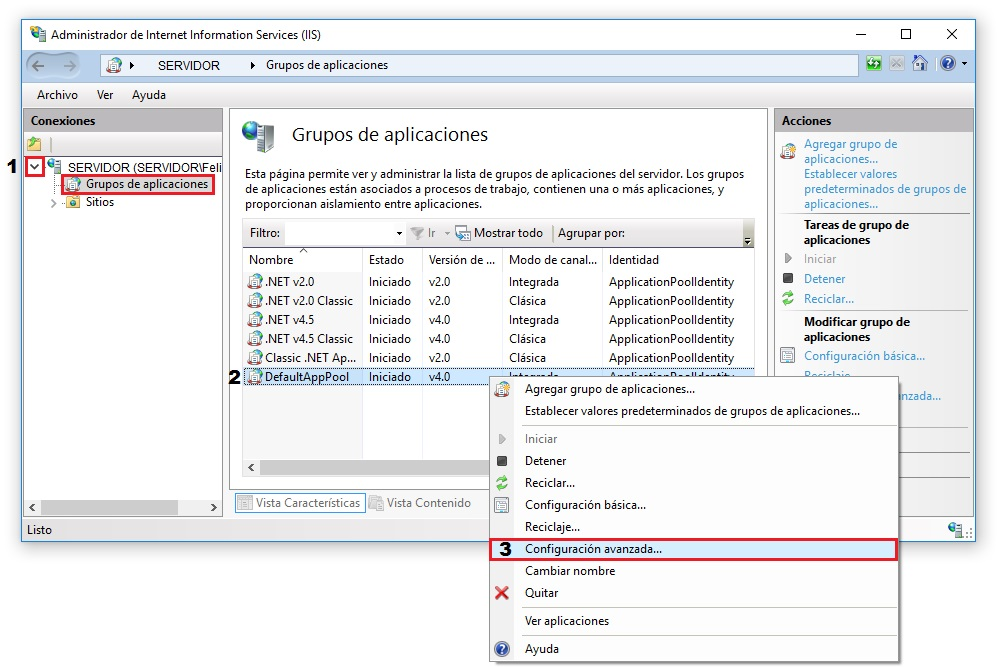Click the Home icon in top toolbar
The height and width of the screenshot is (667, 1002).
[x=920, y=63]
